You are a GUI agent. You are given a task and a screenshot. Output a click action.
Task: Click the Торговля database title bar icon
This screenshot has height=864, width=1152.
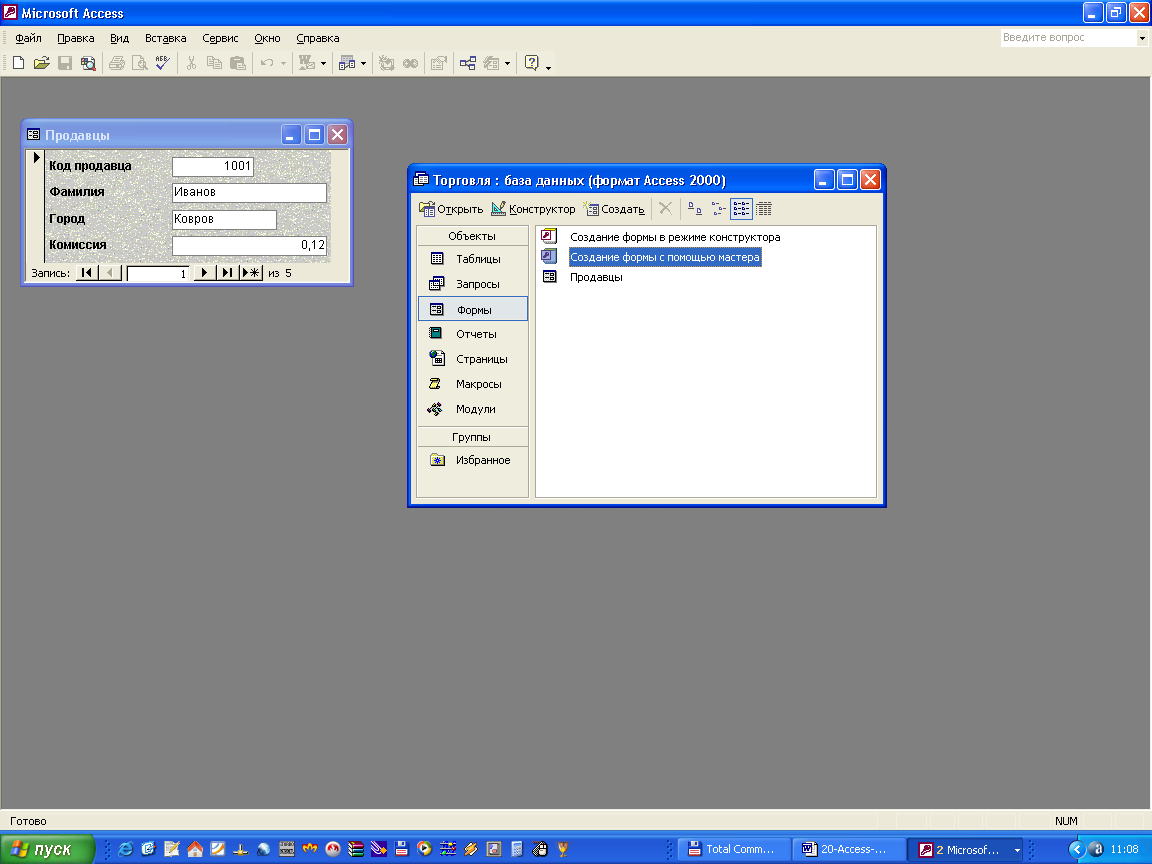click(420, 179)
